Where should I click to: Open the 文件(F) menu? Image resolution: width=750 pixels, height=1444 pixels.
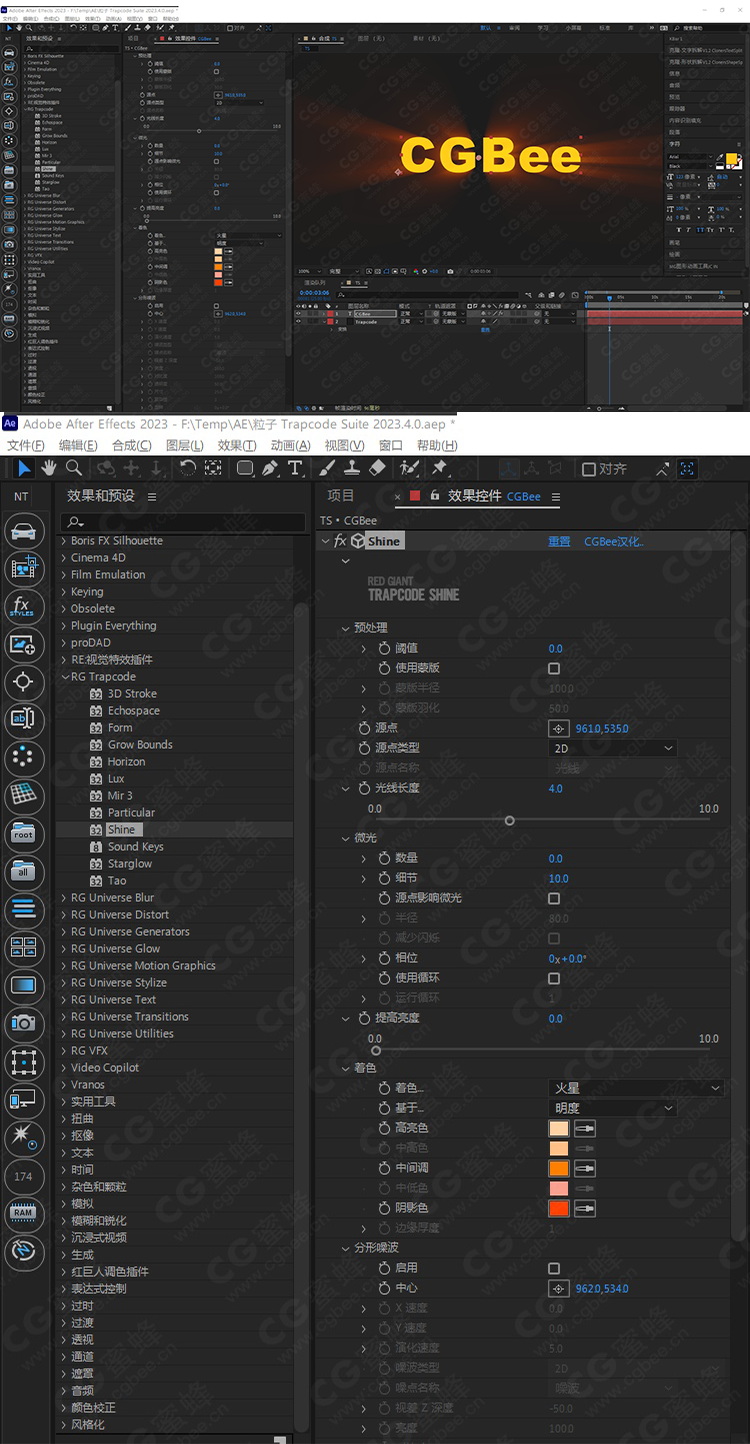coord(25,445)
